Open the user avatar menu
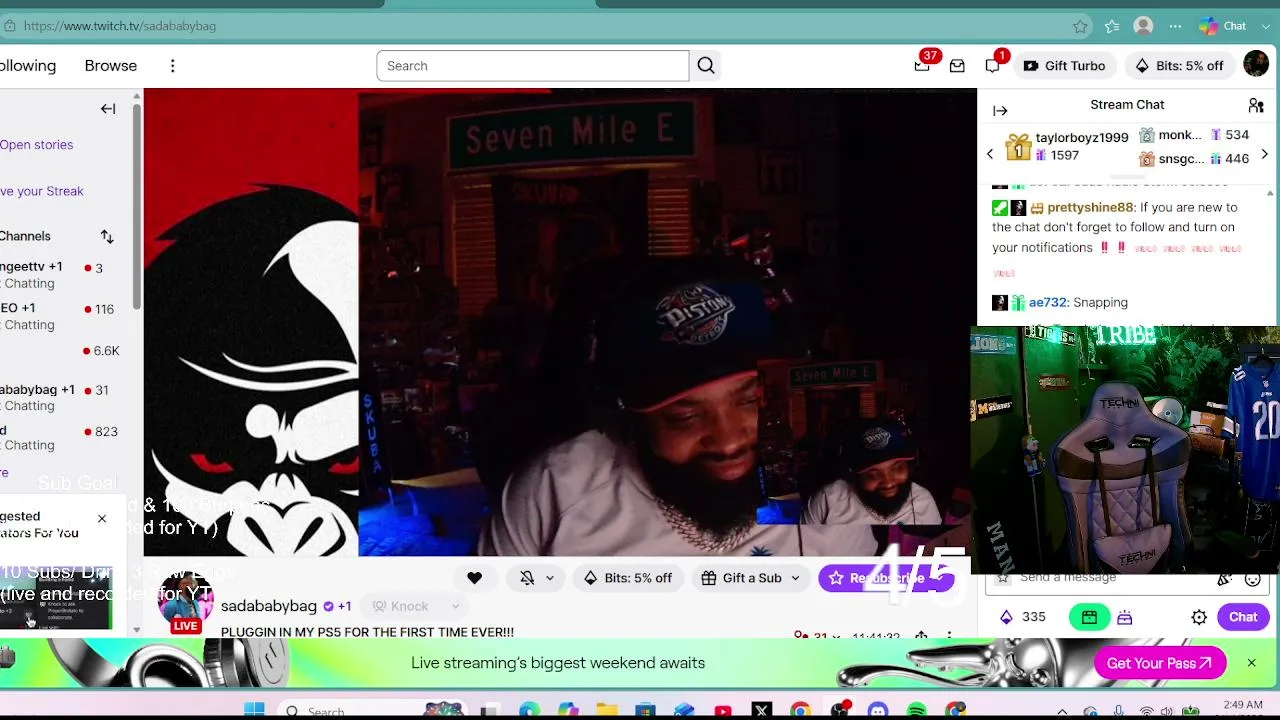Viewport: 1280px width, 720px height. pos(1256,65)
